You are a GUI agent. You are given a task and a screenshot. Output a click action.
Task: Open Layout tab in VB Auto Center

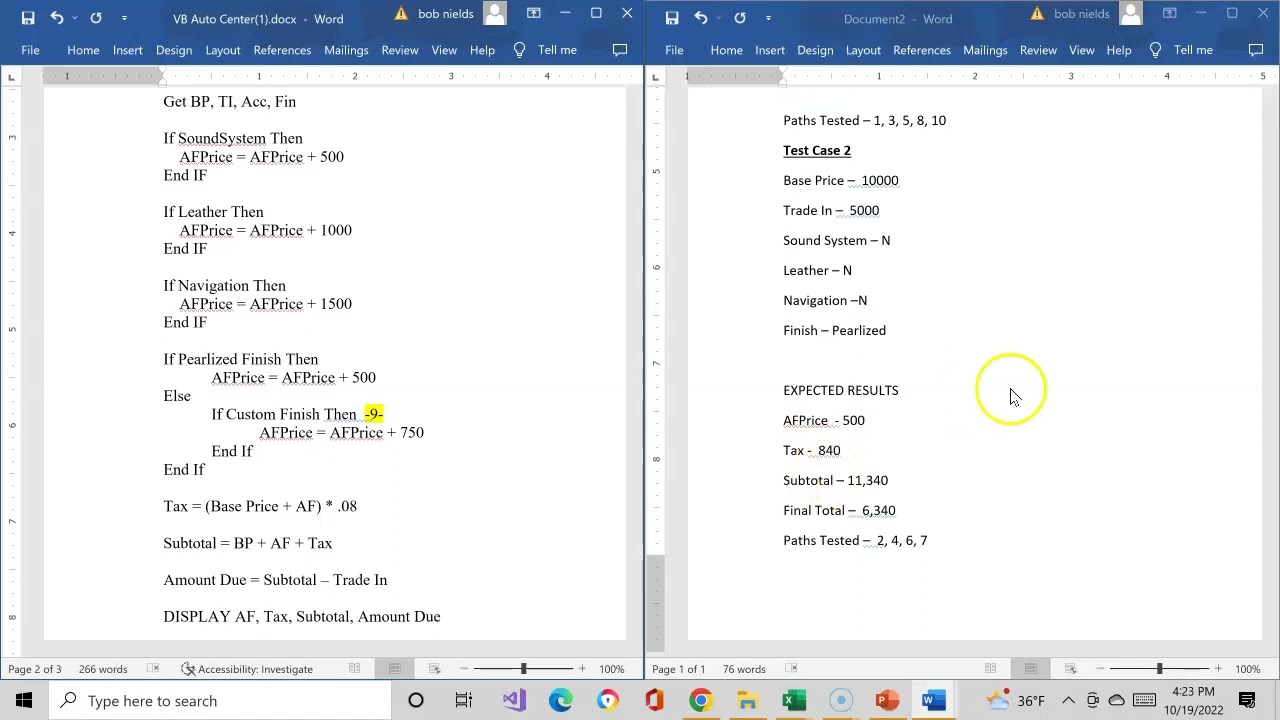click(223, 50)
